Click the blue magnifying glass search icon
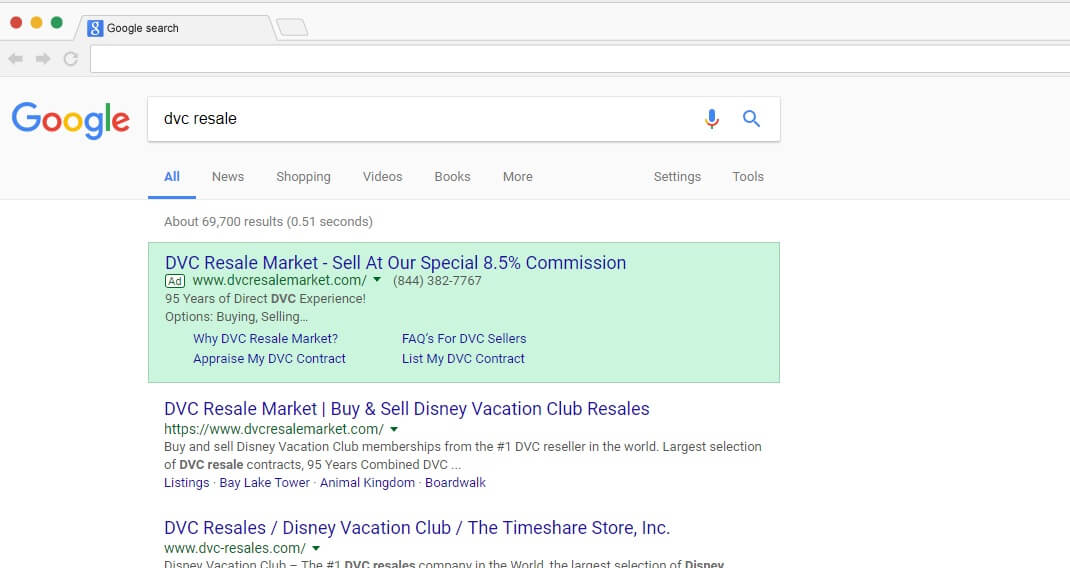1070x568 pixels. (751, 119)
